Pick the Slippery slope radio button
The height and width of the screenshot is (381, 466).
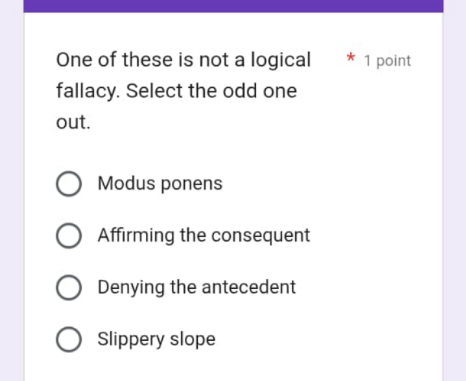[69, 339]
